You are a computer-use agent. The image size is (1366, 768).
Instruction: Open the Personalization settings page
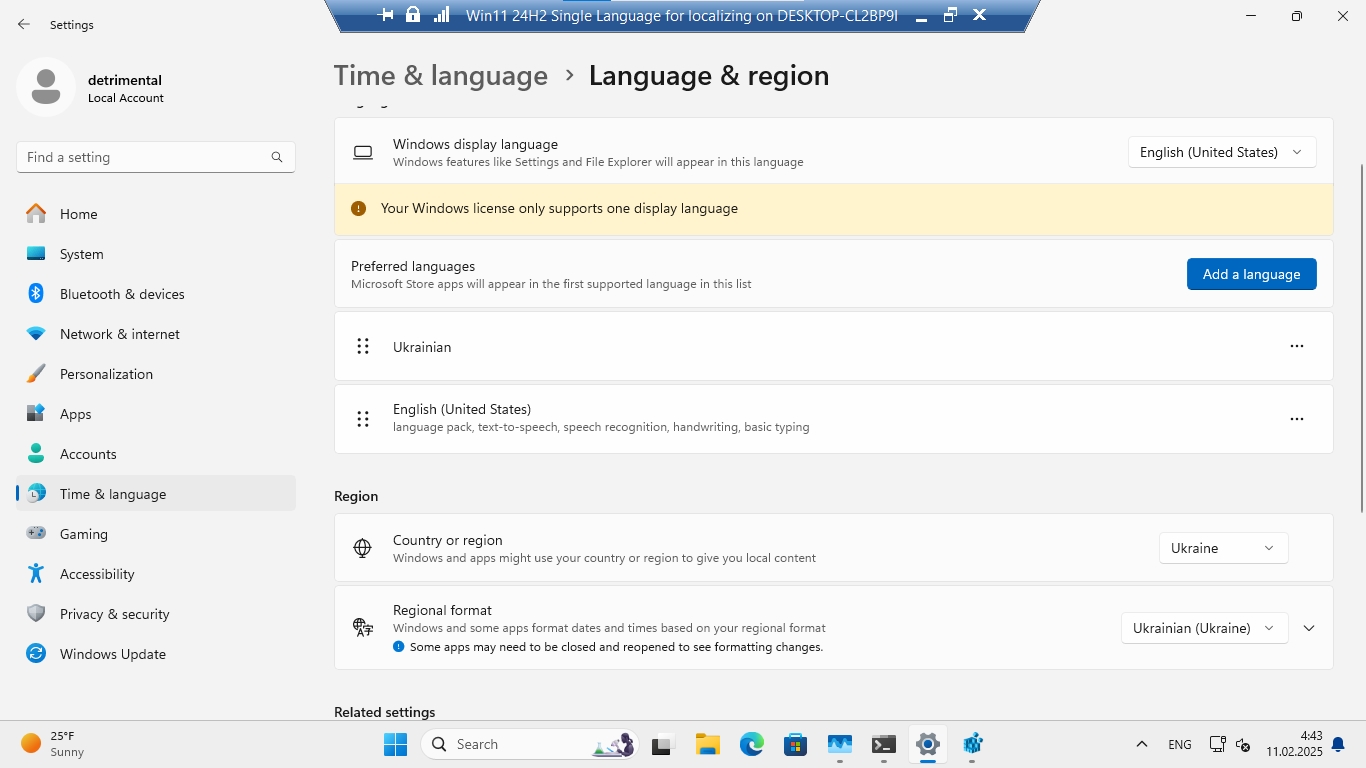click(x=106, y=374)
